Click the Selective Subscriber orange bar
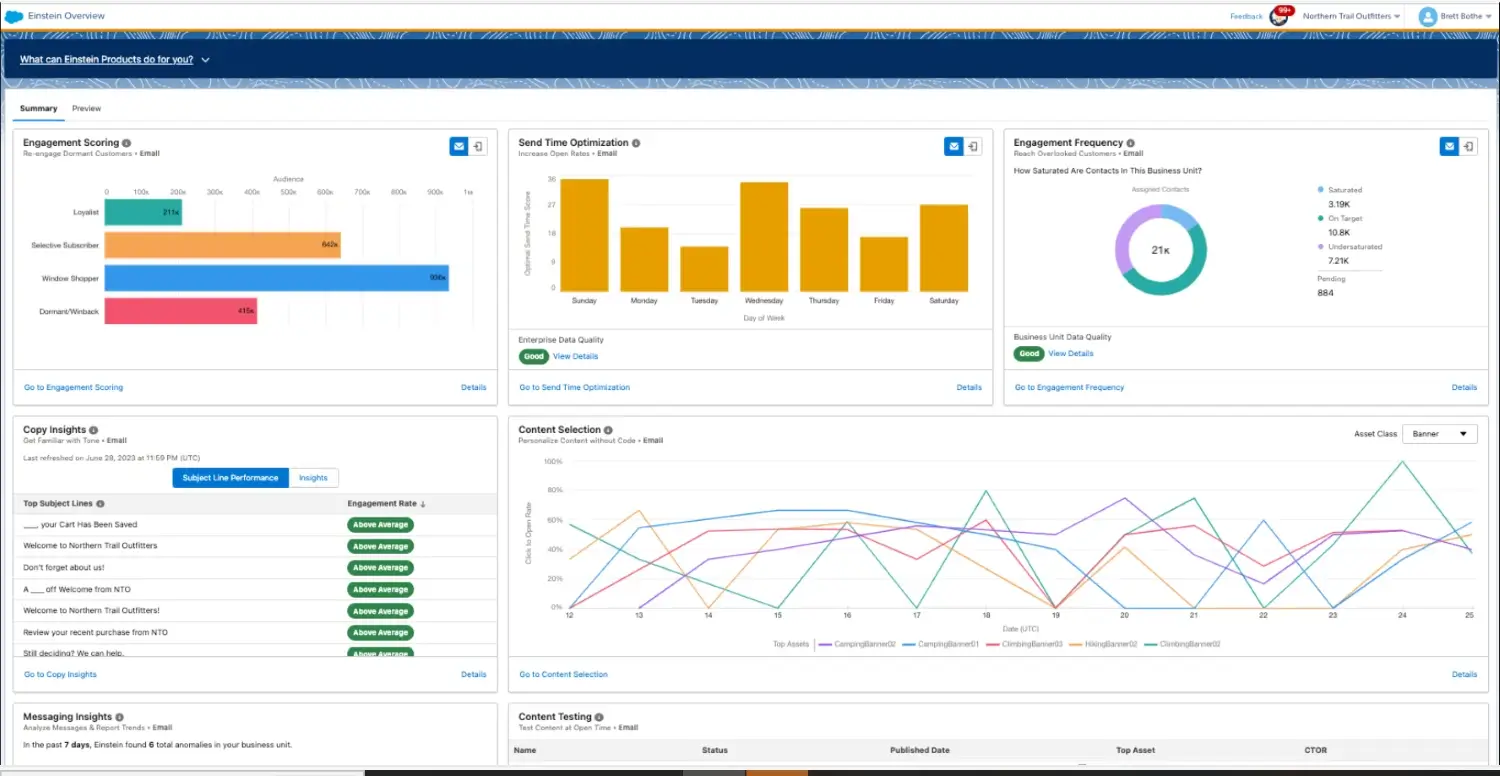Viewport: 1500px width, 776px height. [223, 245]
